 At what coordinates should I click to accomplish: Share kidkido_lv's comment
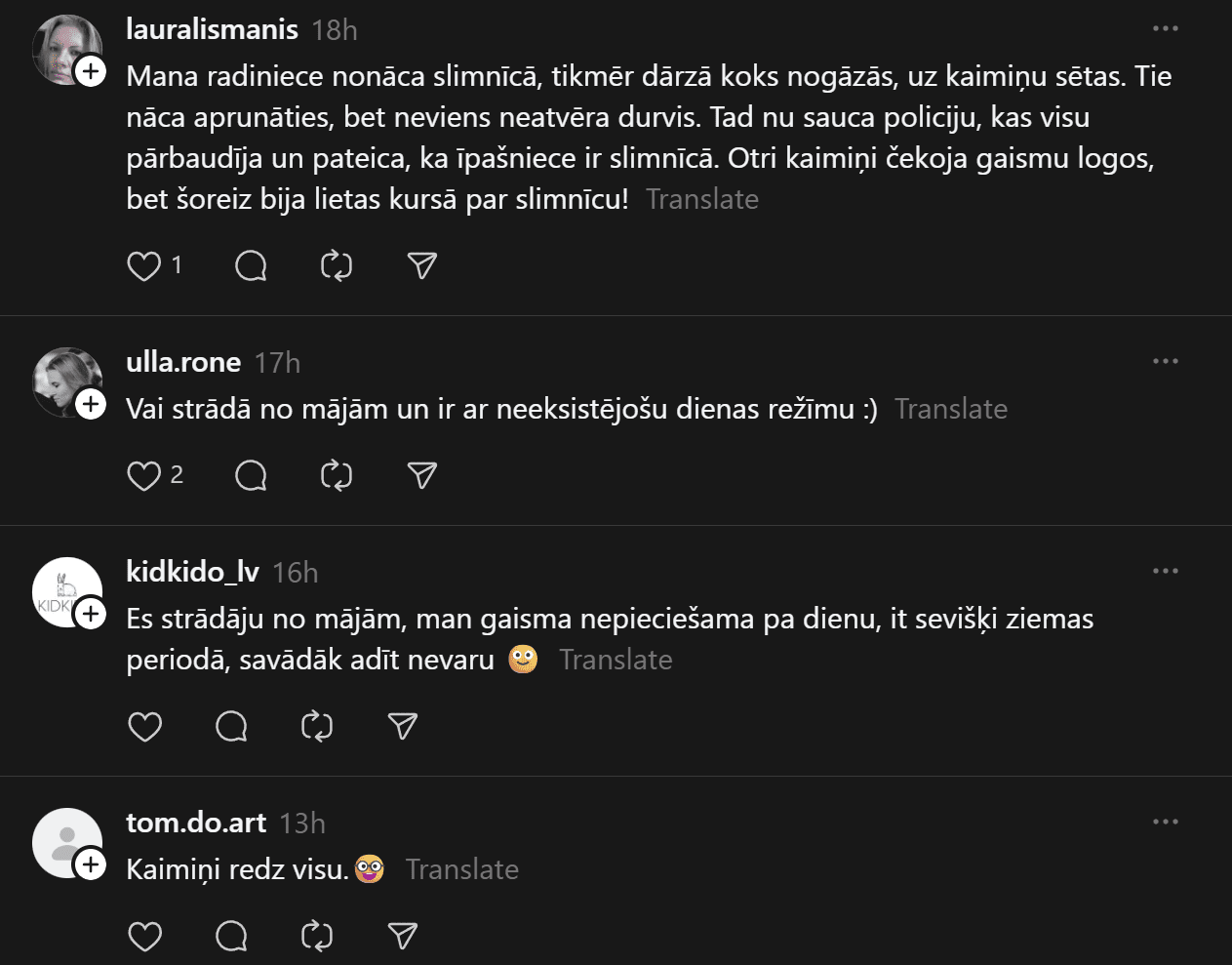click(x=402, y=727)
